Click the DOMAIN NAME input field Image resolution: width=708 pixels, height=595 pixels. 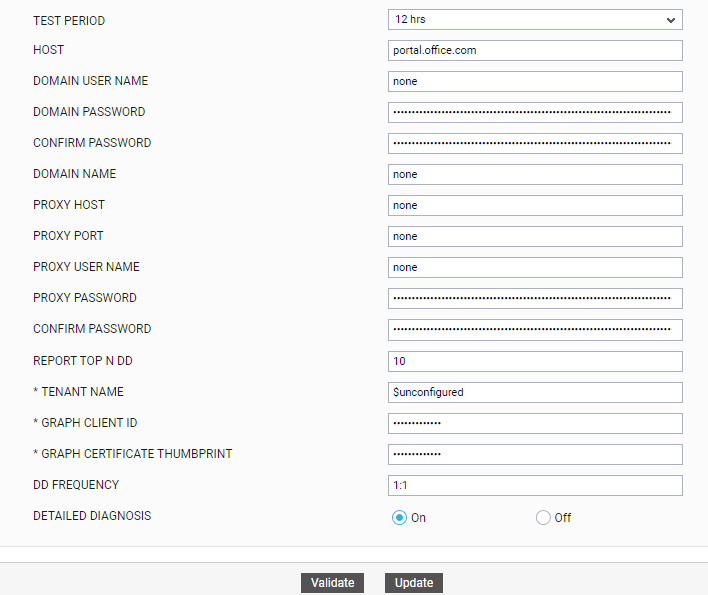point(535,175)
